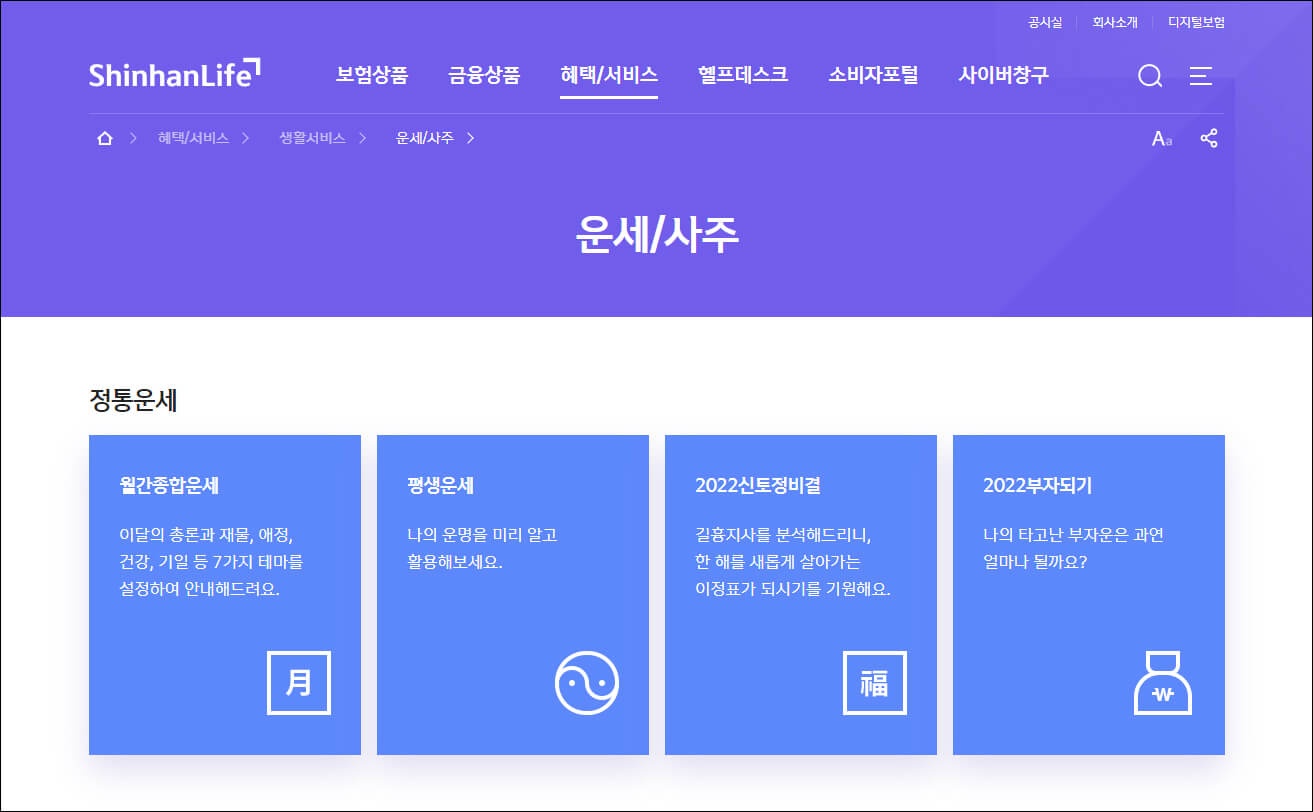Open the font size (Aa) control

tap(1161, 139)
